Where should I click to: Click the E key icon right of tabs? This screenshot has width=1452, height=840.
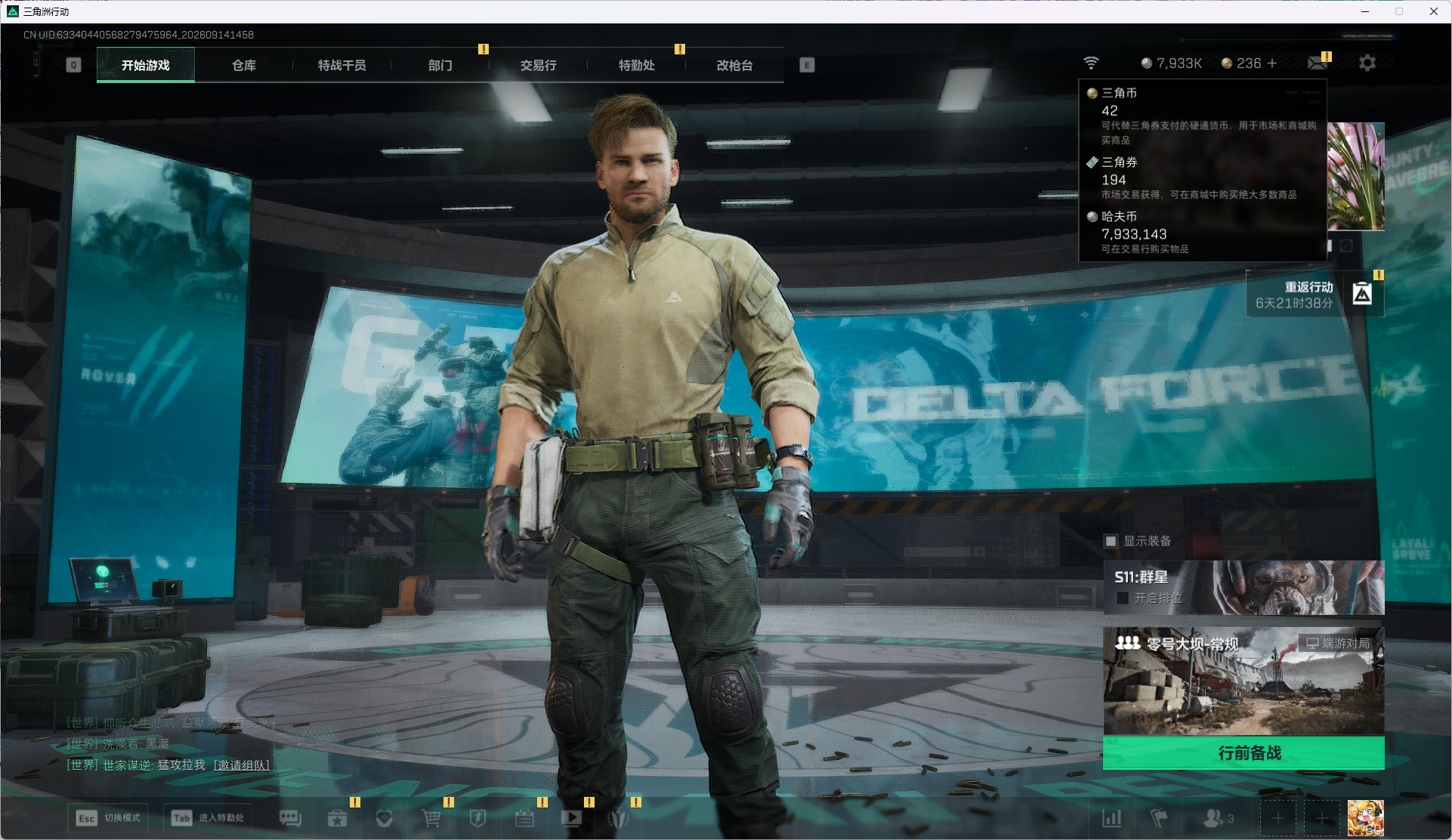pyautogui.click(x=807, y=65)
